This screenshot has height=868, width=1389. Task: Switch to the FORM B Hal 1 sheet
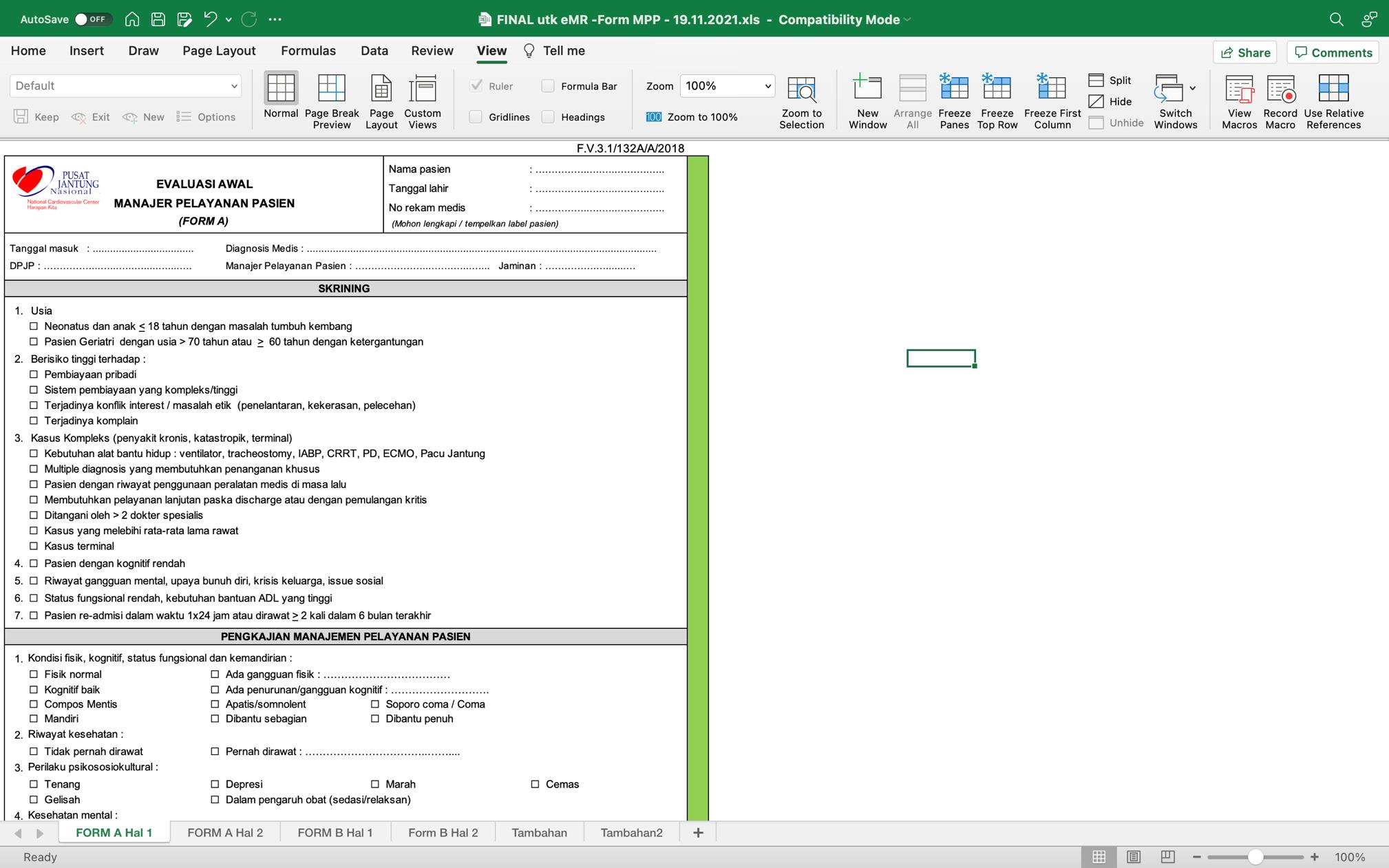pyautogui.click(x=335, y=833)
